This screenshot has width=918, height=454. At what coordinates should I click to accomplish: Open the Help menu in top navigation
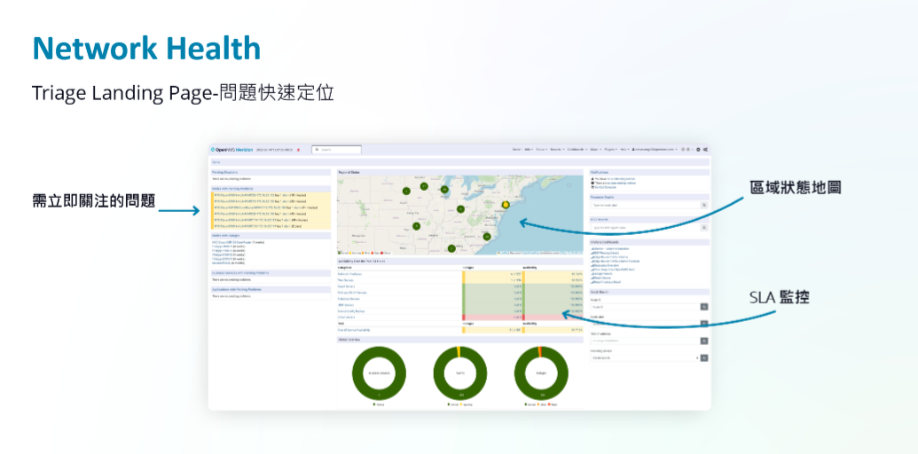[x=625, y=149]
